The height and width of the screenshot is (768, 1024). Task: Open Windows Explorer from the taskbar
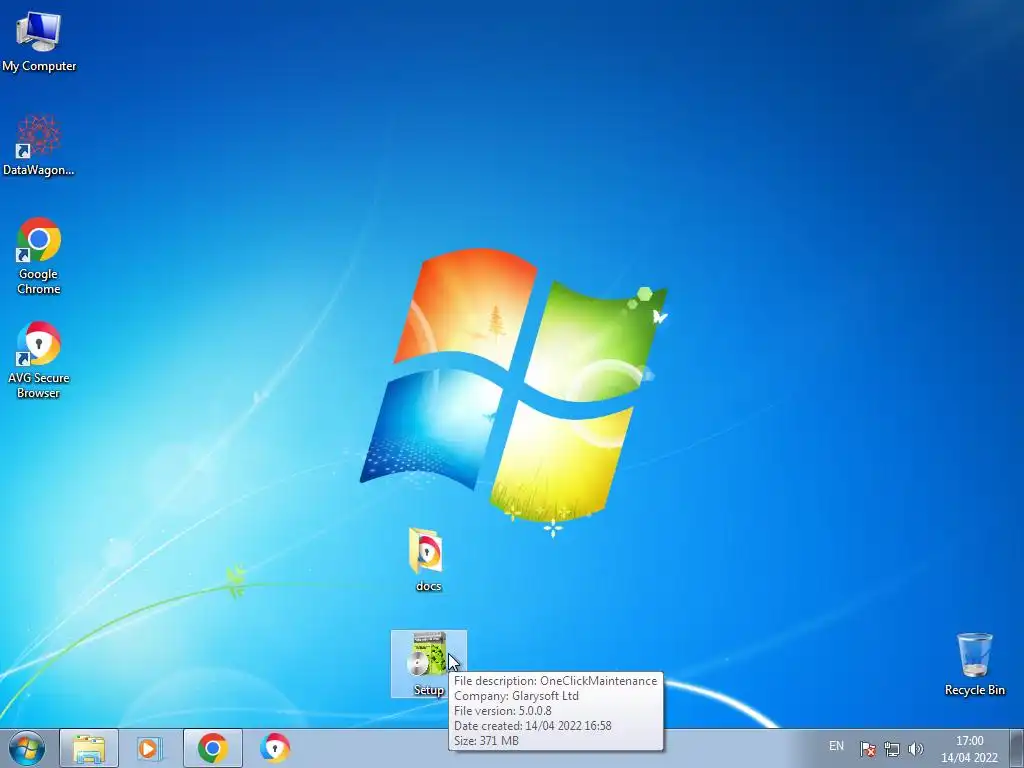pos(89,748)
